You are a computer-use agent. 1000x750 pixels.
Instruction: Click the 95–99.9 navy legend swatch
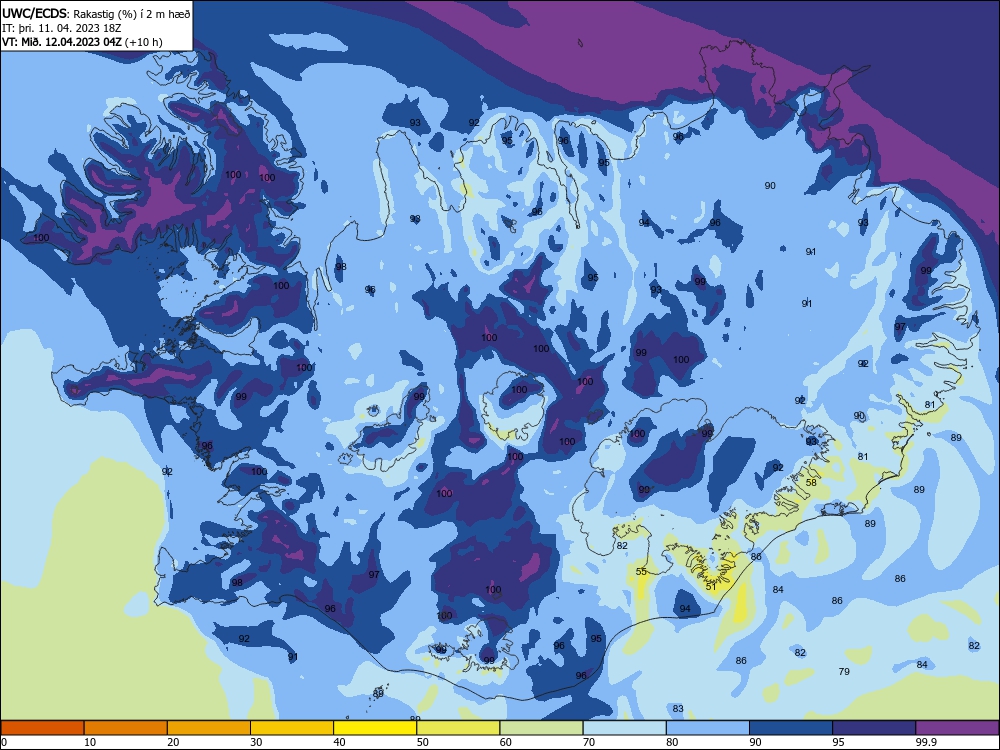[x=874, y=728]
